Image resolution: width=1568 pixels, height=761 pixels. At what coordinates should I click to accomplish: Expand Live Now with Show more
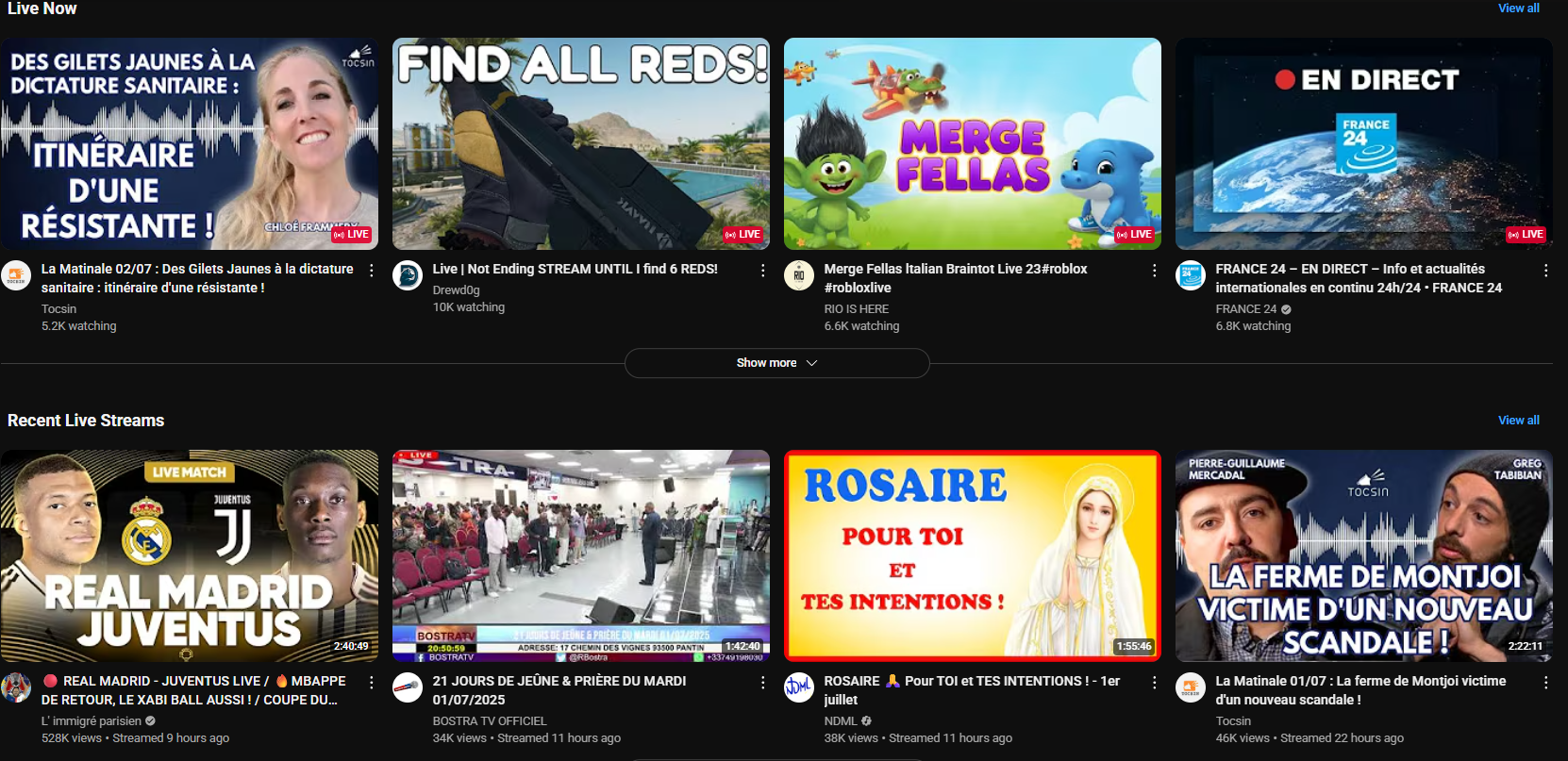pyautogui.click(x=776, y=363)
